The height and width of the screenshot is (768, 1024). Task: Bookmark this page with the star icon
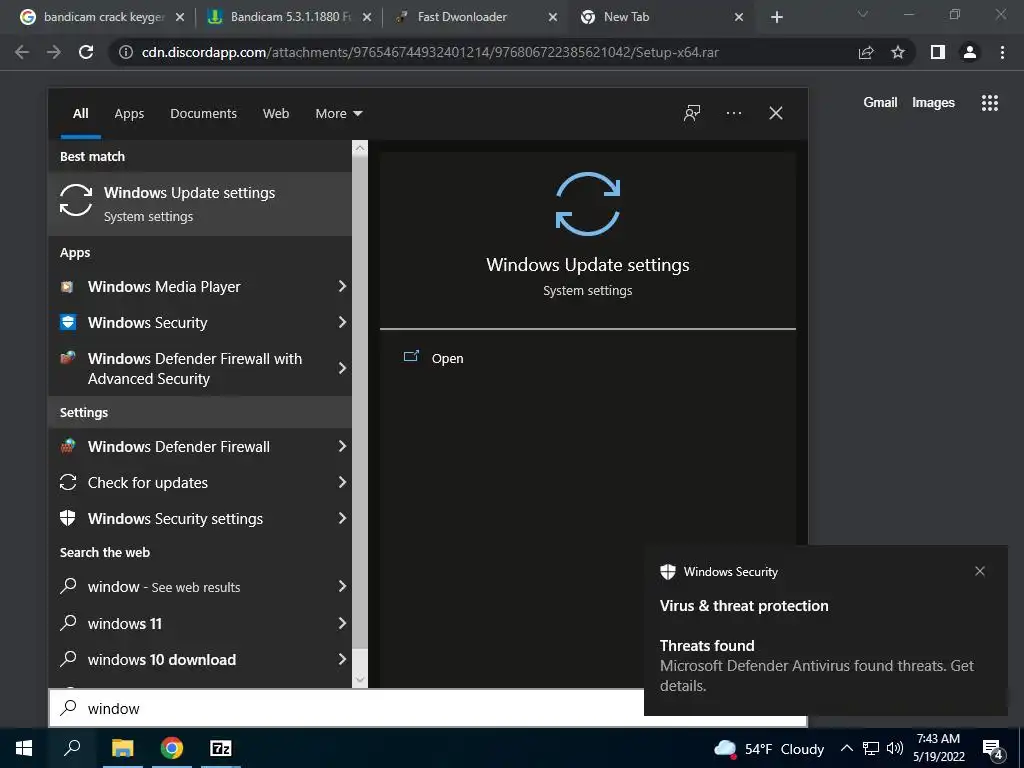click(x=898, y=52)
